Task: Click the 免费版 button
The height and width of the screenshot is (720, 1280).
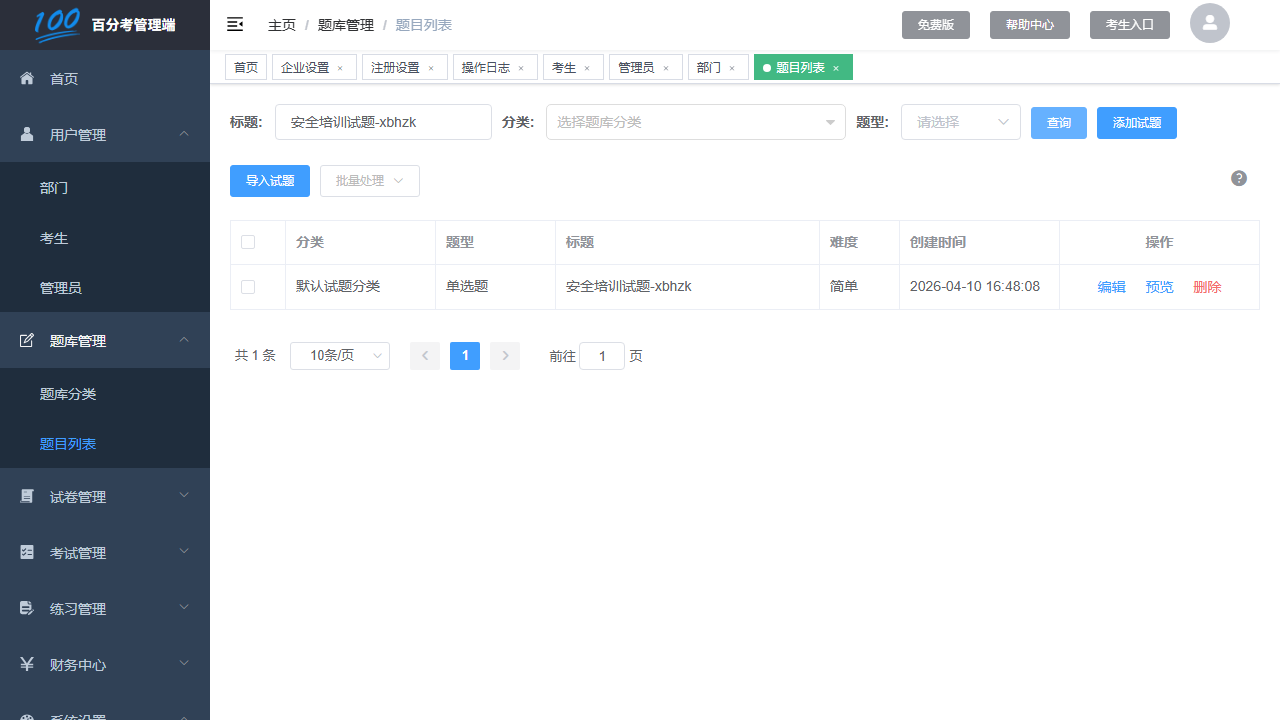Action: (x=936, y=25)
